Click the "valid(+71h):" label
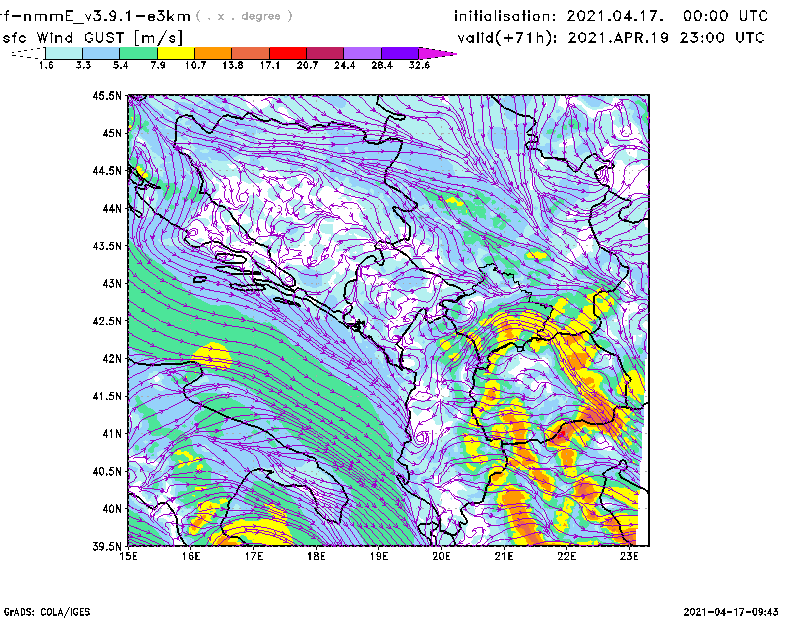Viewport: 800px width, 618px height. point(507,38)
